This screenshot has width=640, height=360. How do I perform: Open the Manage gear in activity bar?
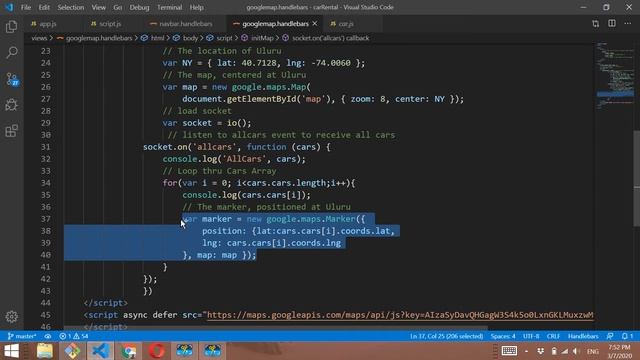tap(11, 316)
